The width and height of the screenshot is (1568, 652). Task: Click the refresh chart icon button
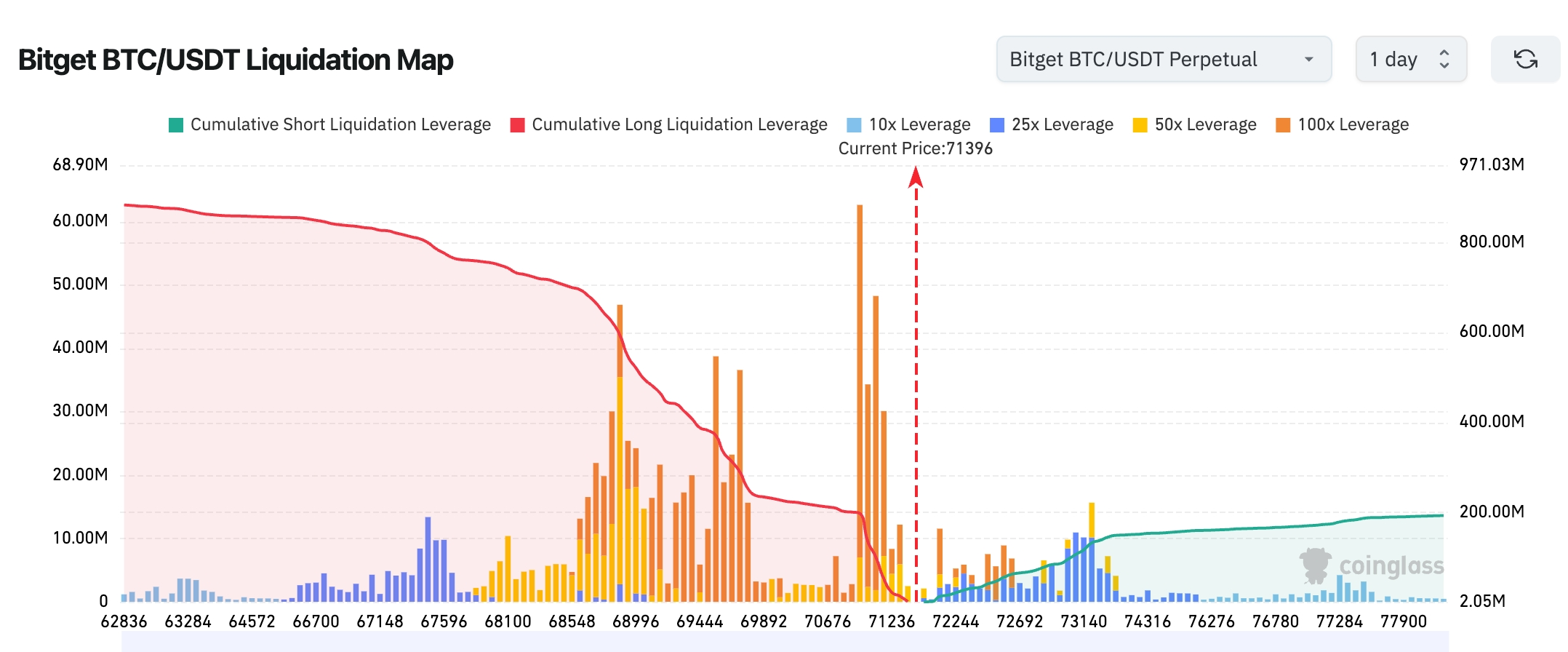pyautogui.click(x=1525, y=59)
